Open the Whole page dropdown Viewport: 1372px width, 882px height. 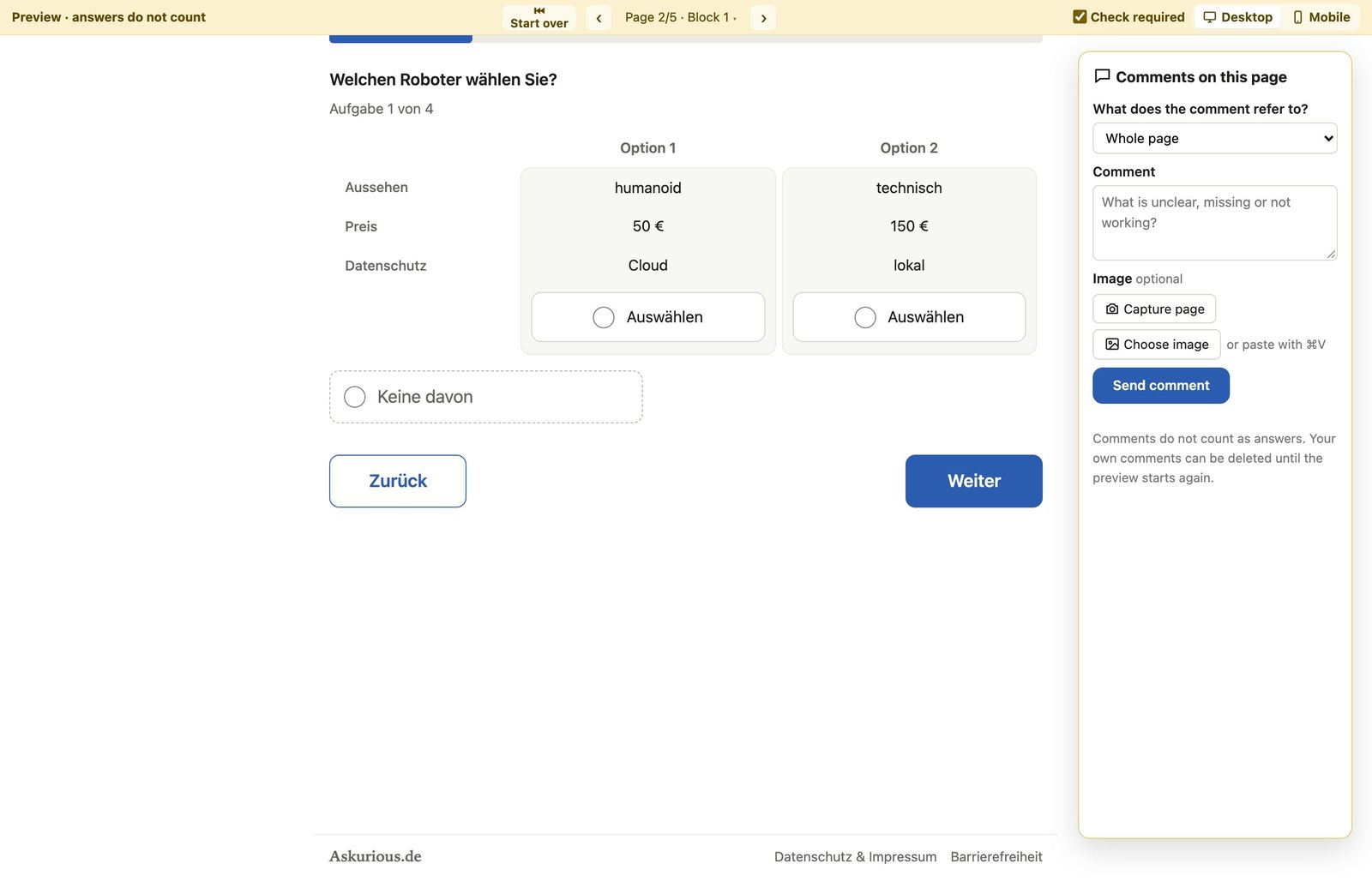[1214, 139]
